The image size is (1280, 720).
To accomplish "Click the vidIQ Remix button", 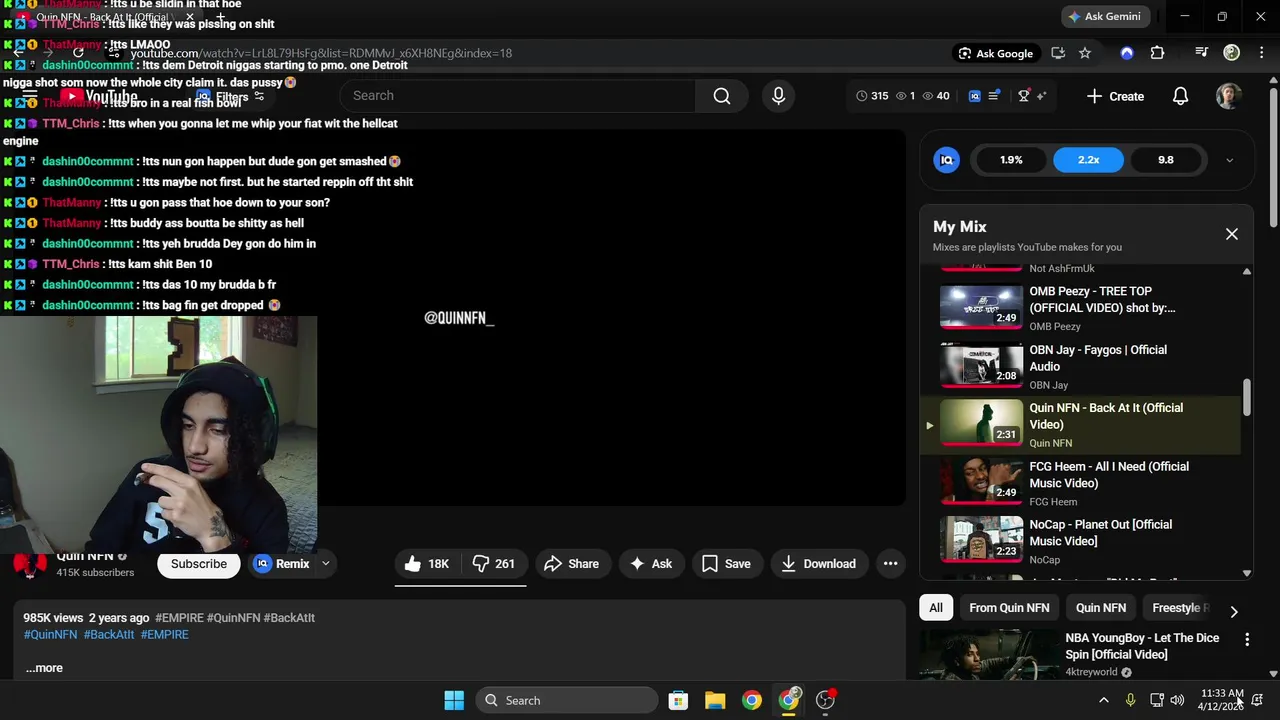I will [x=283, y=564].
